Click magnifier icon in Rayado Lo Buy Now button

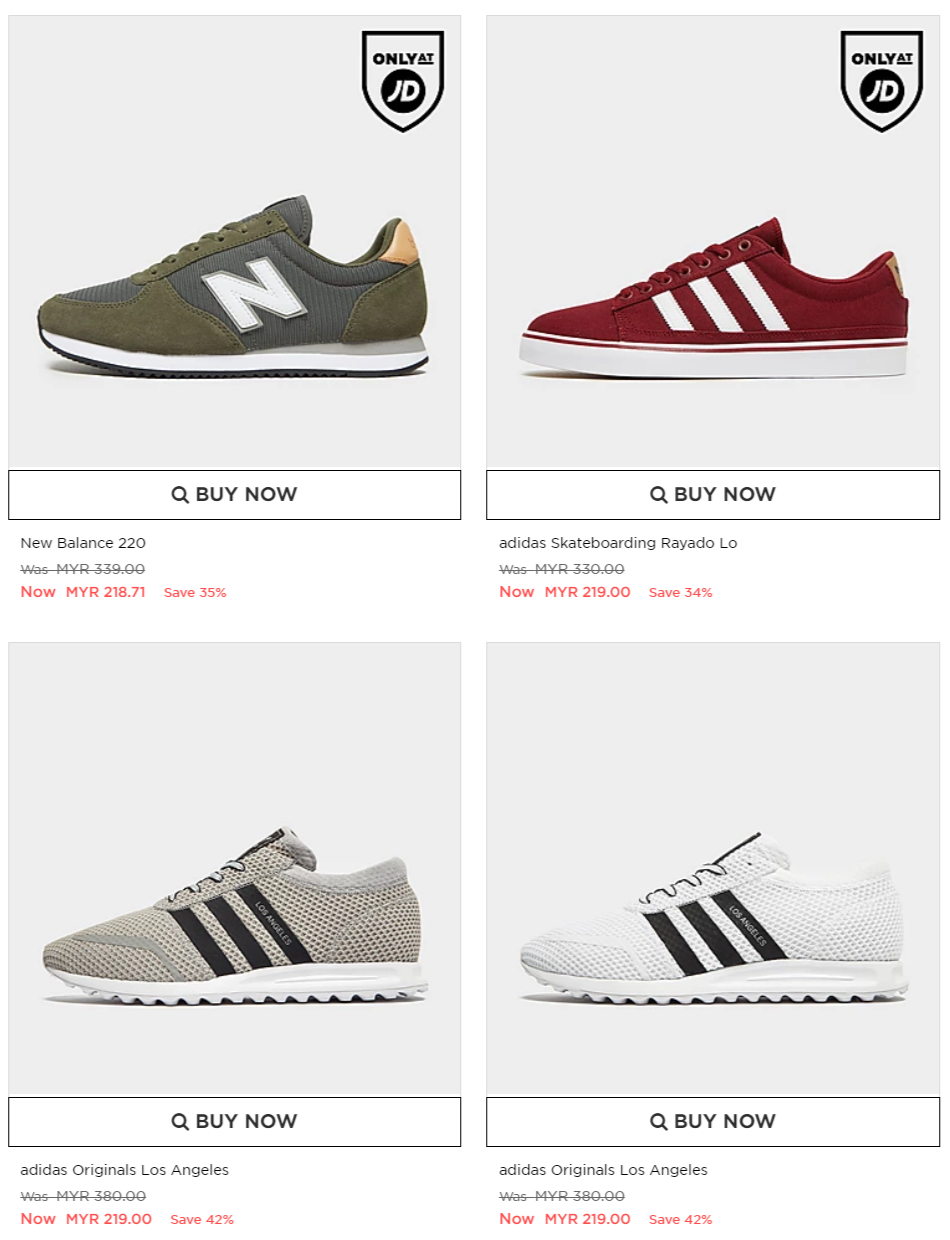(x=659, y=494)
